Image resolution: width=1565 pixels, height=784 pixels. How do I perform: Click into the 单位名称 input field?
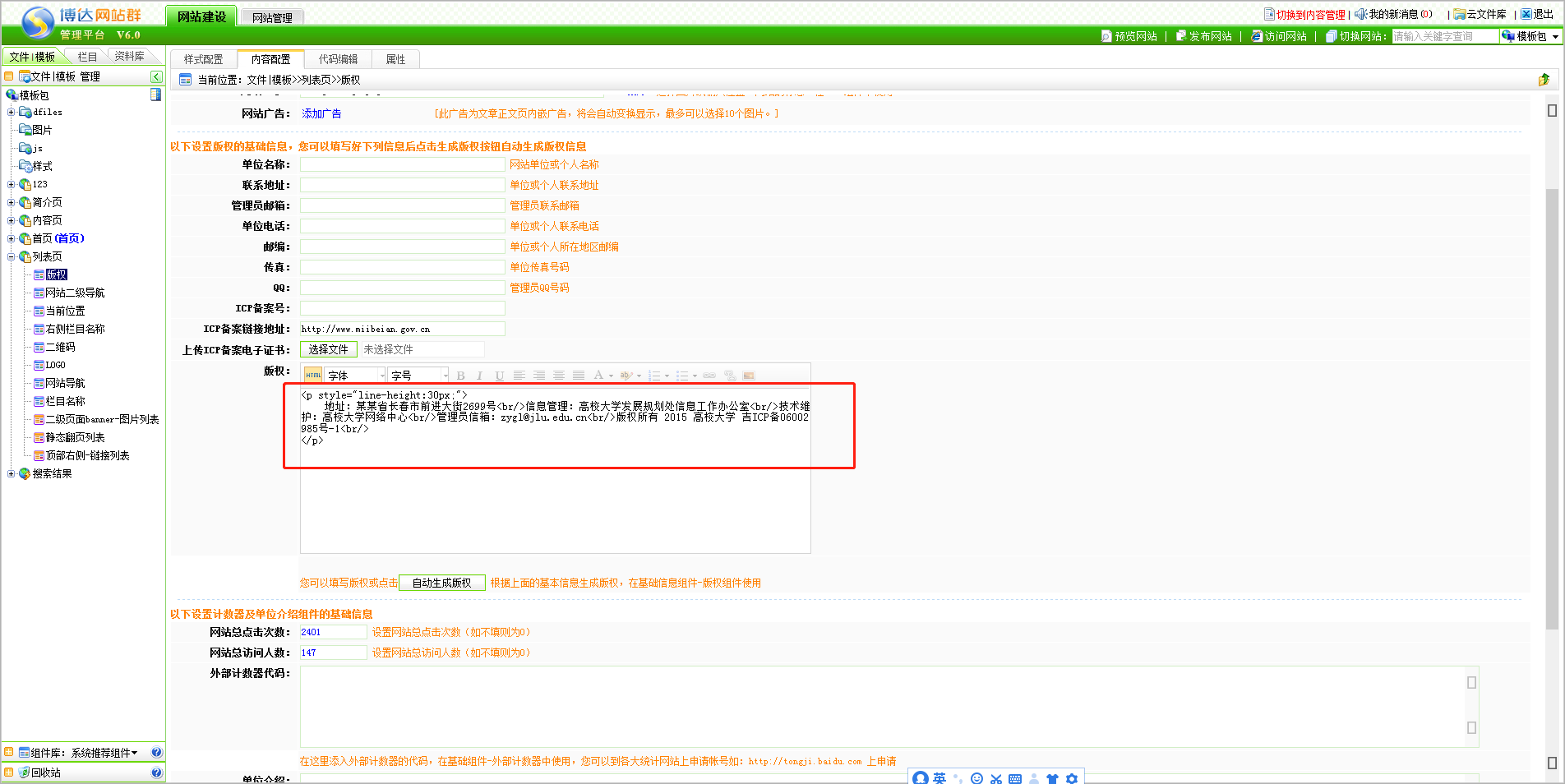coord(402,164)
